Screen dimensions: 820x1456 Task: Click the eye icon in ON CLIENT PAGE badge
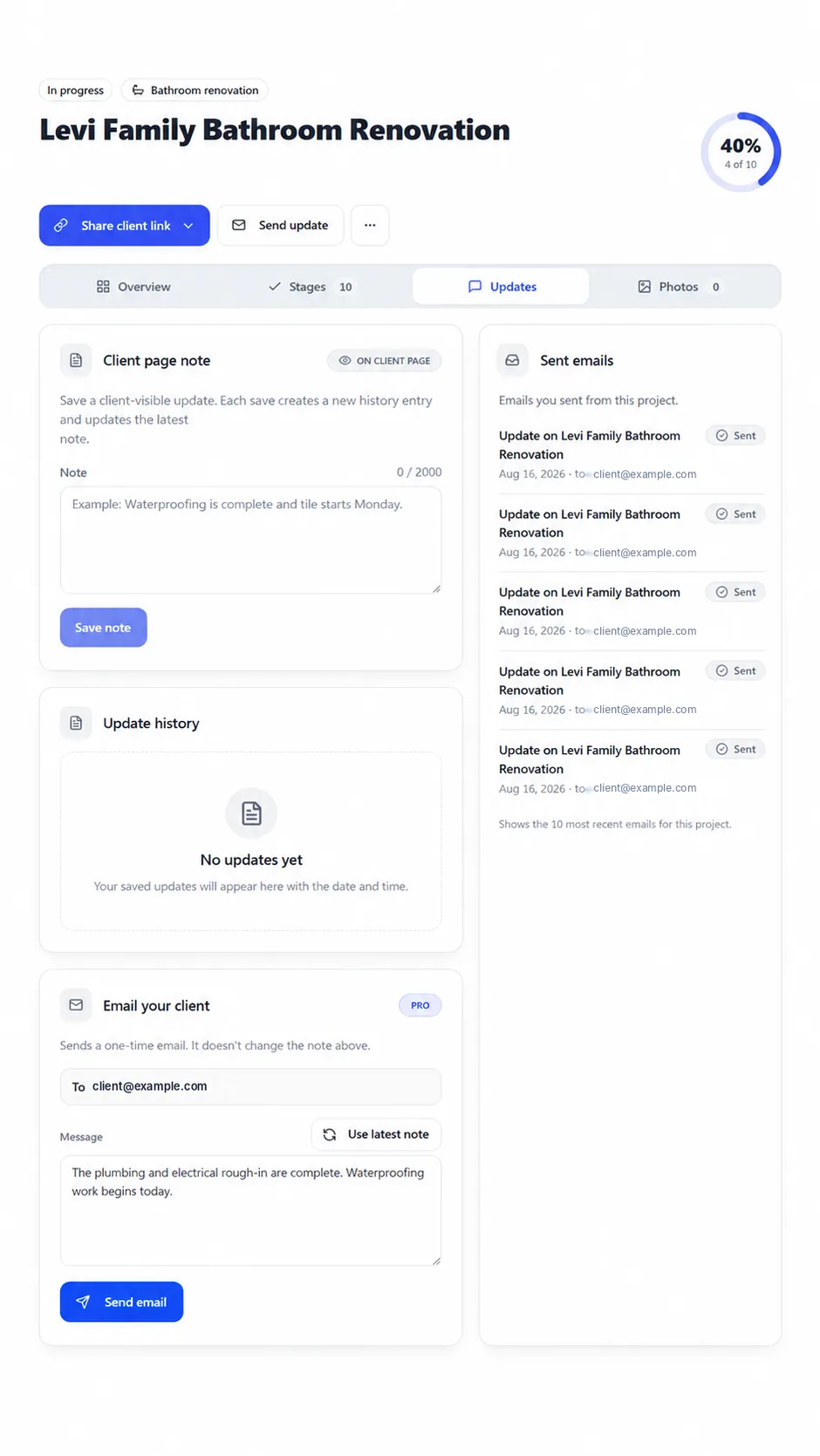[345, 361]
